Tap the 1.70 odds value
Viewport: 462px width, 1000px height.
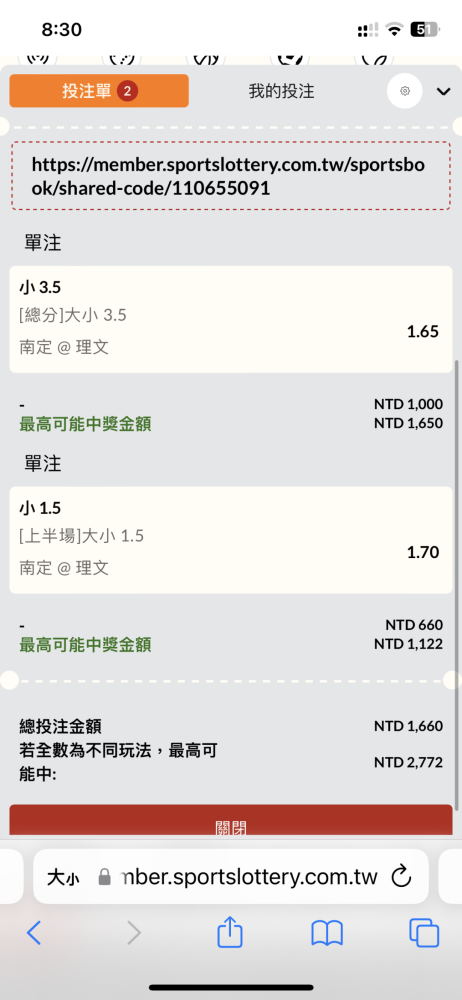[423, 552]
